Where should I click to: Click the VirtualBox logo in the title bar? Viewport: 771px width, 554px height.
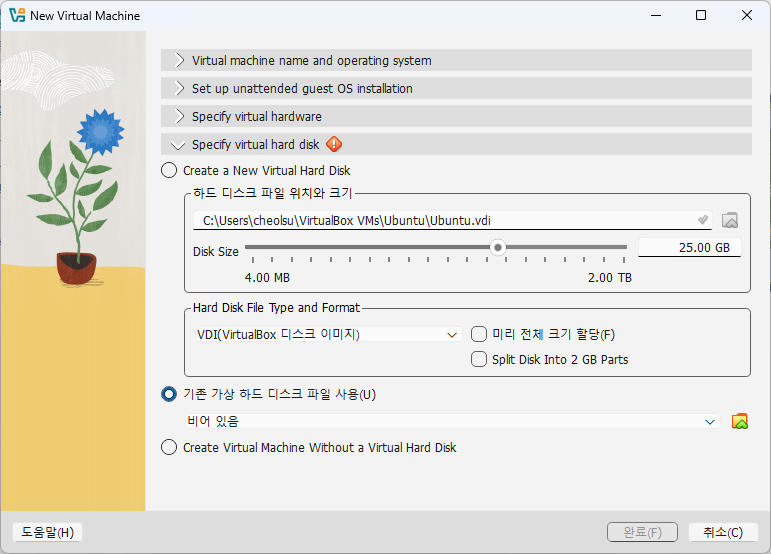point(17,16)
